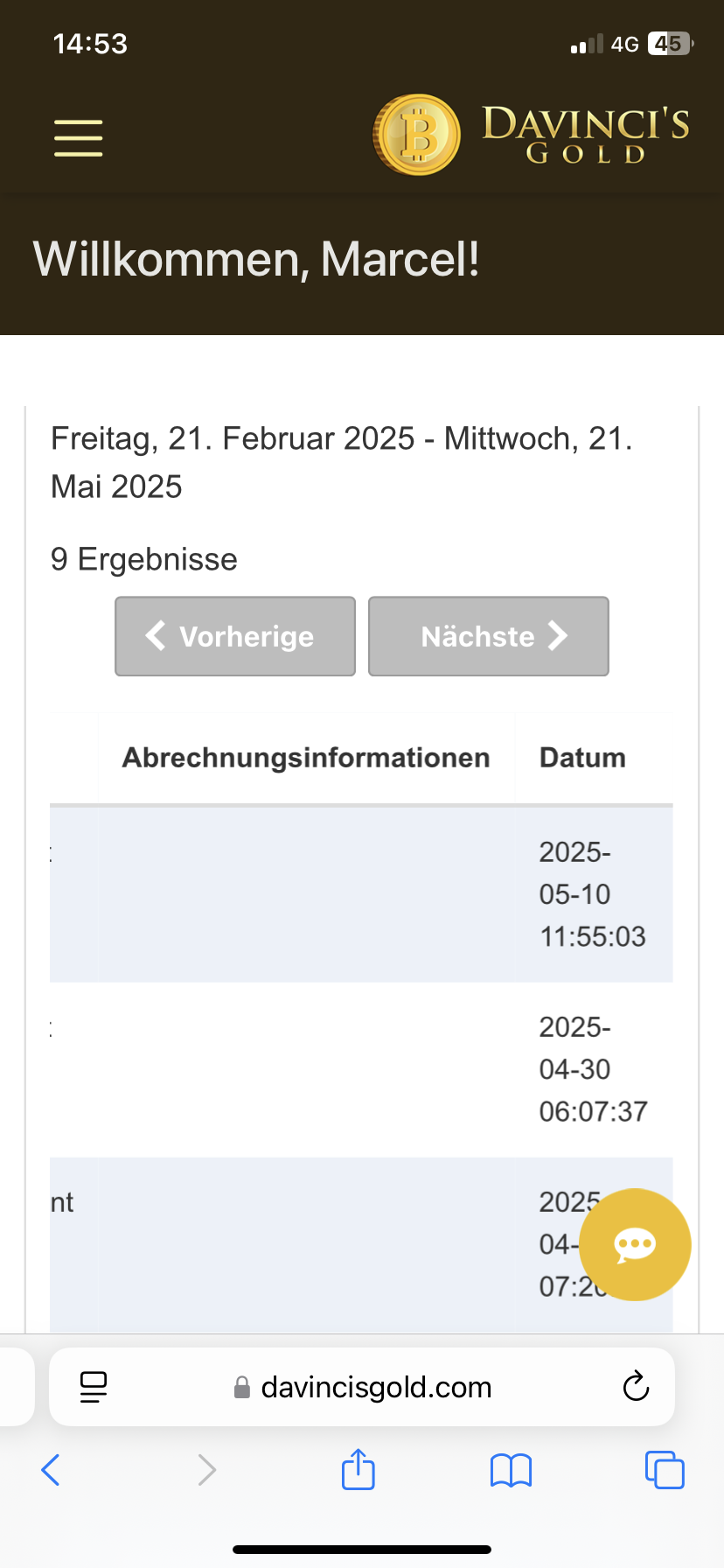The width and height of the screenshot is (724, 1568).
Task: Go back with Safari back arrow
Action: tap(51, 1470)
